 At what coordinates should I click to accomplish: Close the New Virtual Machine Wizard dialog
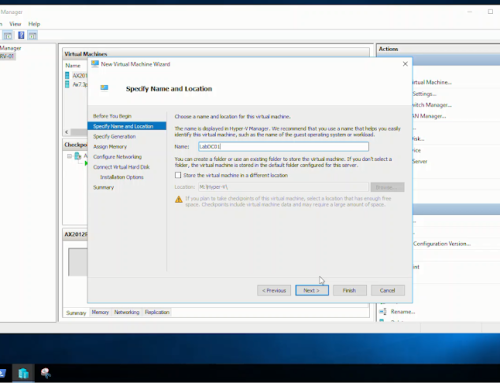pyautogui.click(x=405, y=64)
